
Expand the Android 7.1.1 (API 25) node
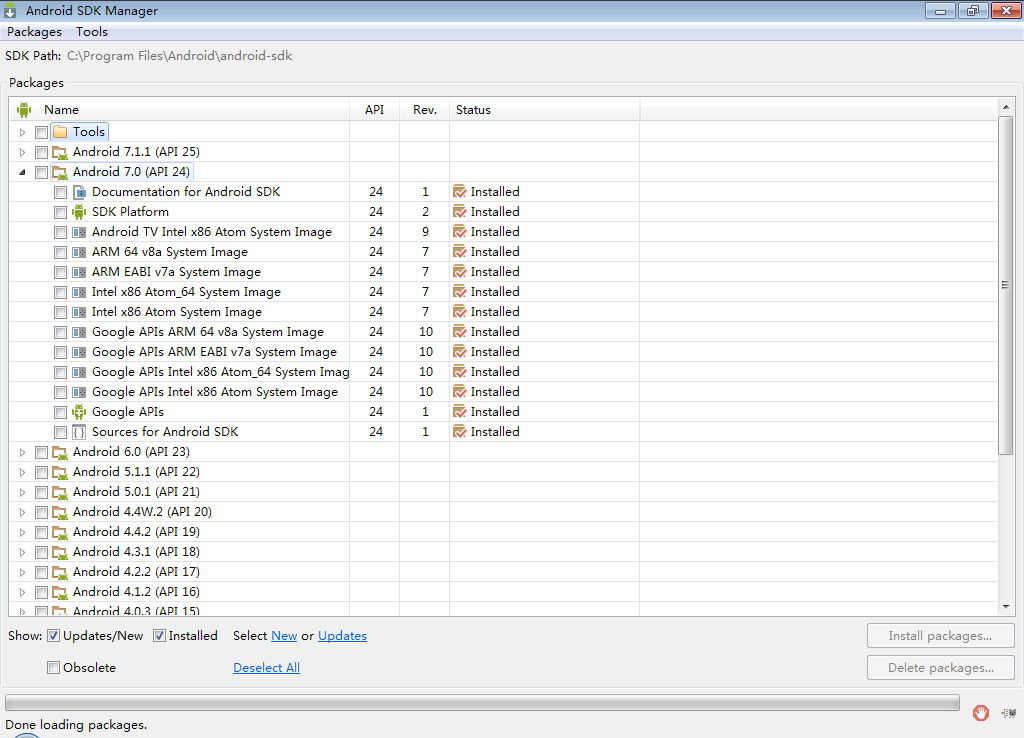tap(22, 152)
